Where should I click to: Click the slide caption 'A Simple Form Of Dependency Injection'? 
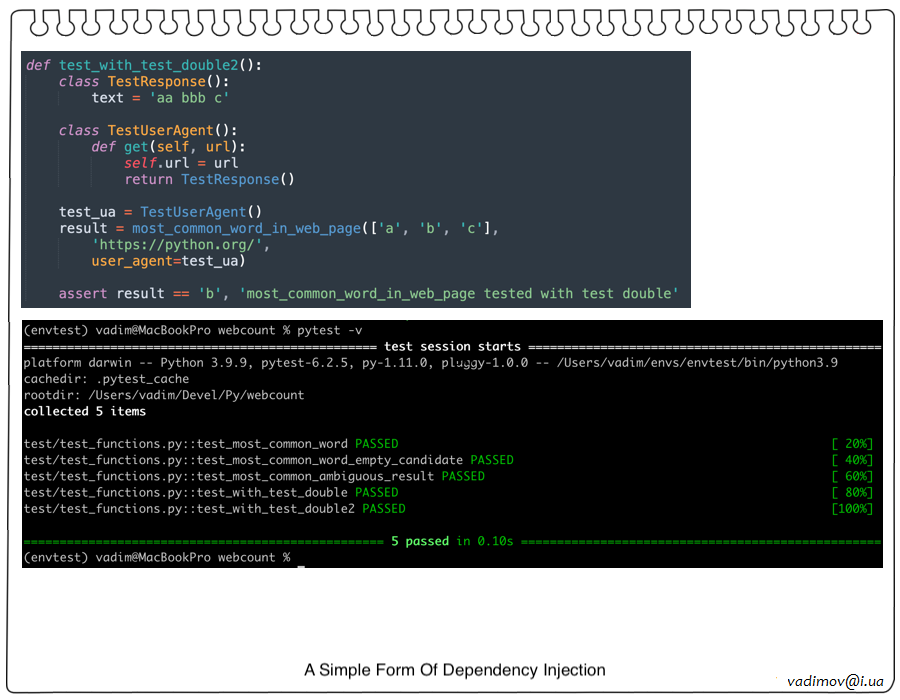[455, 670]
